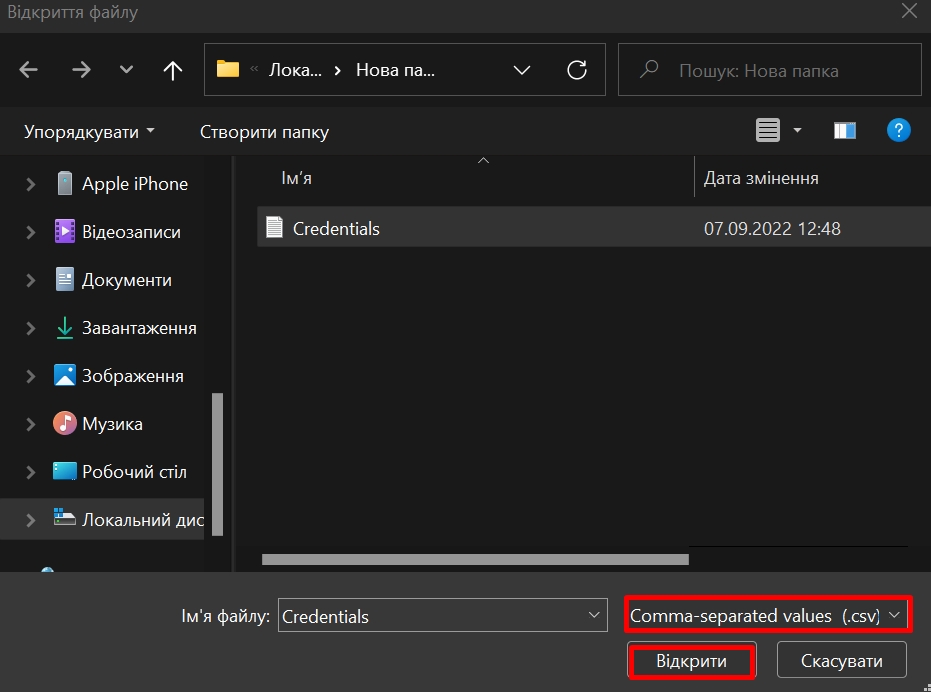Click the view layout icon
This screenshot has height=692, width=931.
tap(767, 130)
